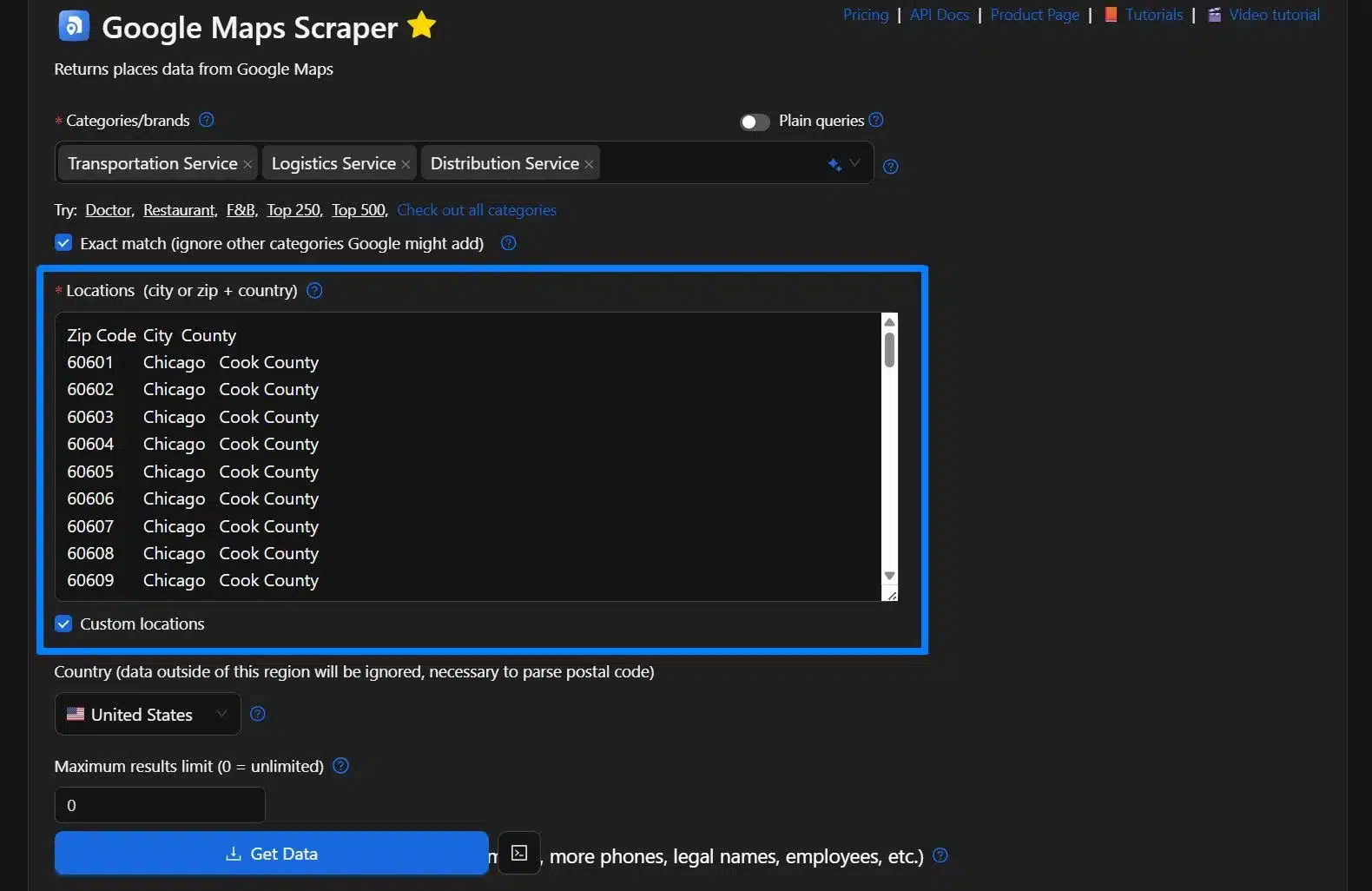The width and height of the screenshot is (1372, 891).
Task: Enable the Plain queries toggle
Action: pos(755,122)
